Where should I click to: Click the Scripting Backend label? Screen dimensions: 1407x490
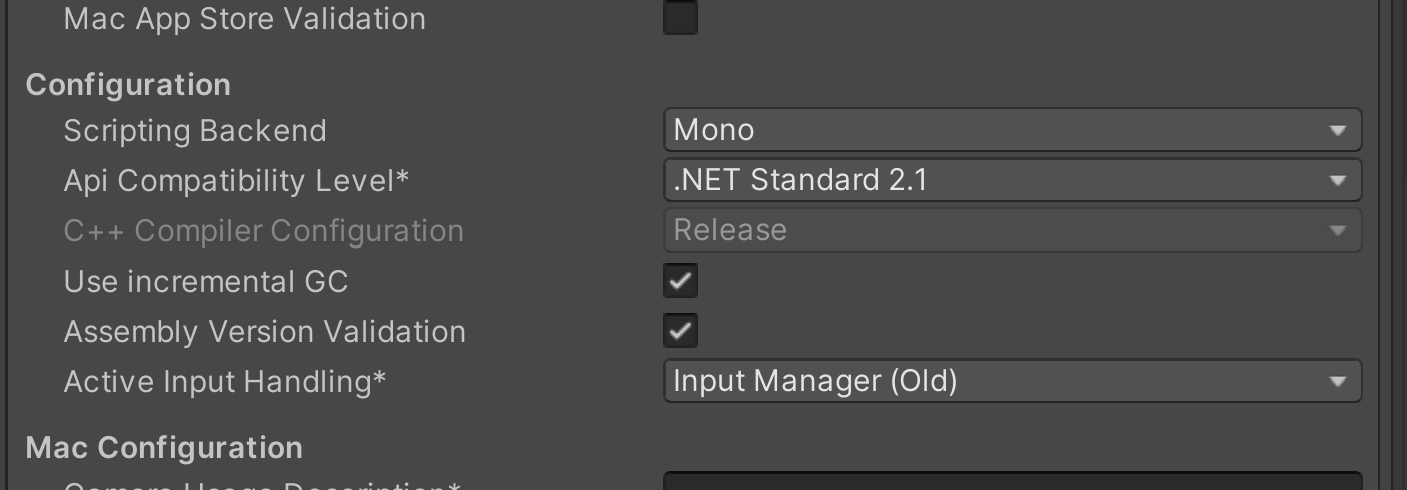pyautogui.click(x=195, y=131)
